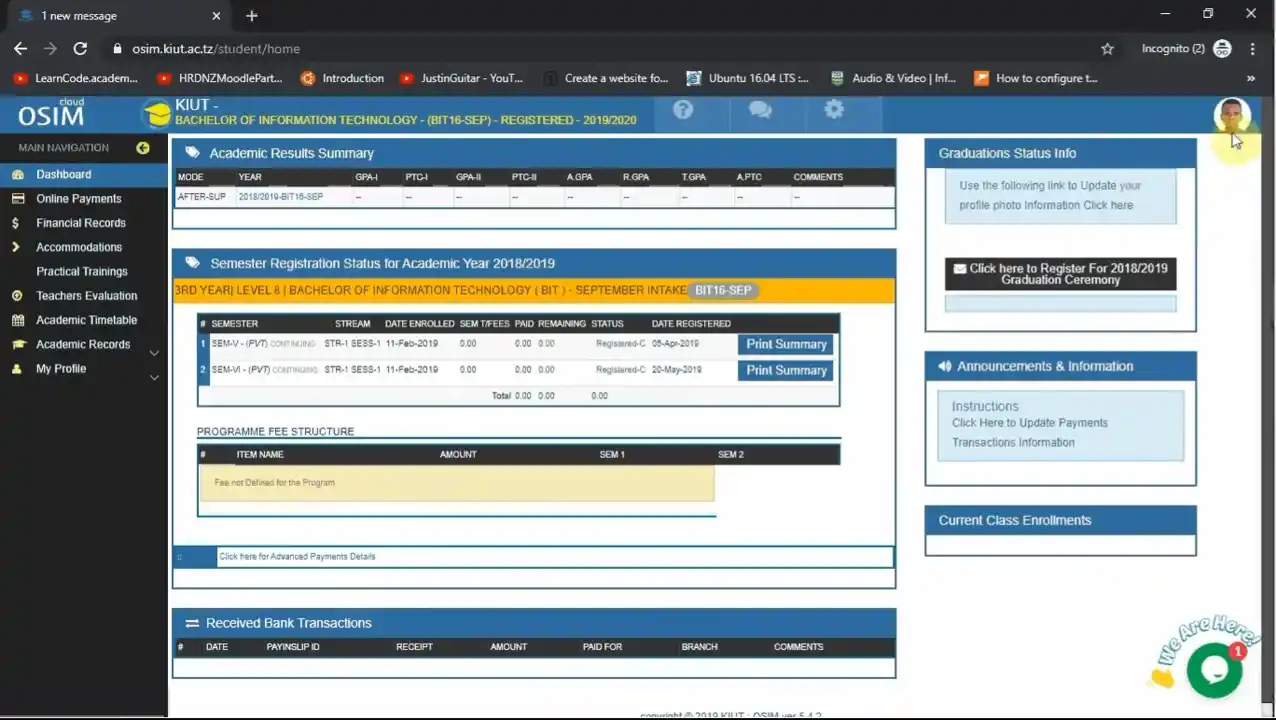
Task: Open Teachers Evaluation page
Action: click(87, 296)
